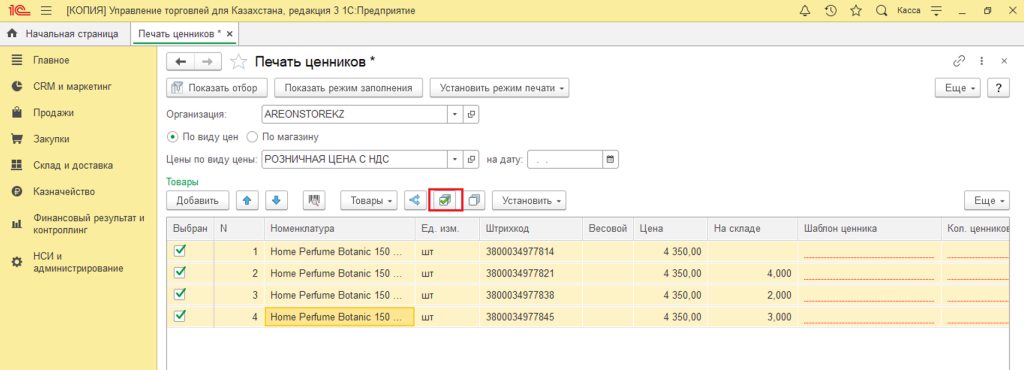Click the Цена column header

670,229
